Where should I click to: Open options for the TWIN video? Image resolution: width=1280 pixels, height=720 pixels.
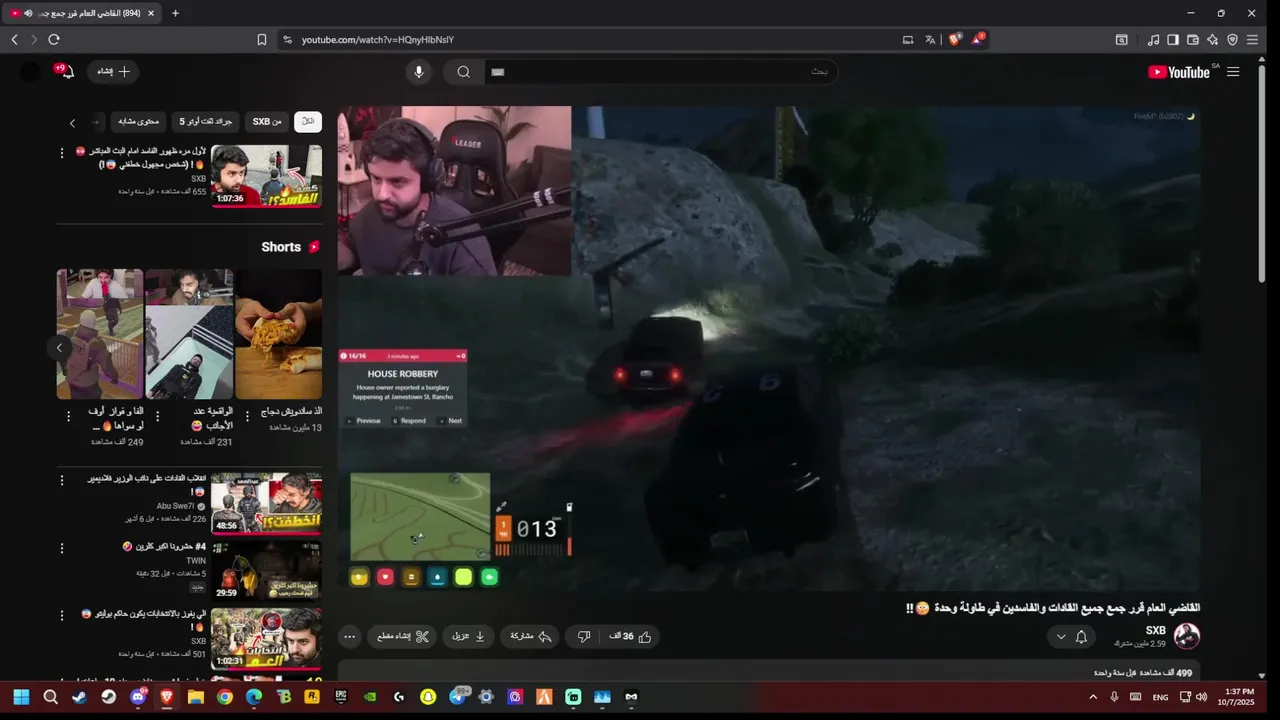point(62,549)
